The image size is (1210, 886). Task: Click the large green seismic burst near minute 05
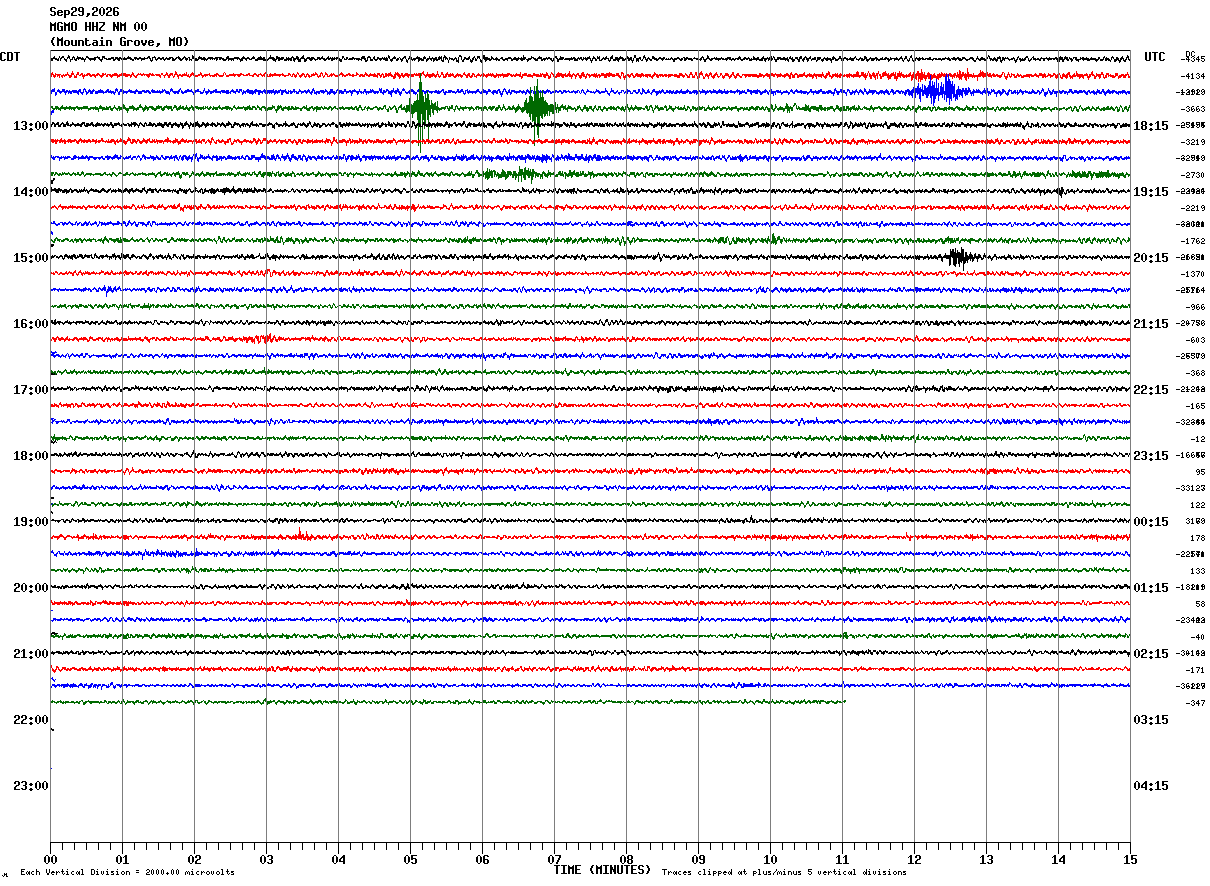[x=421, y=108]
